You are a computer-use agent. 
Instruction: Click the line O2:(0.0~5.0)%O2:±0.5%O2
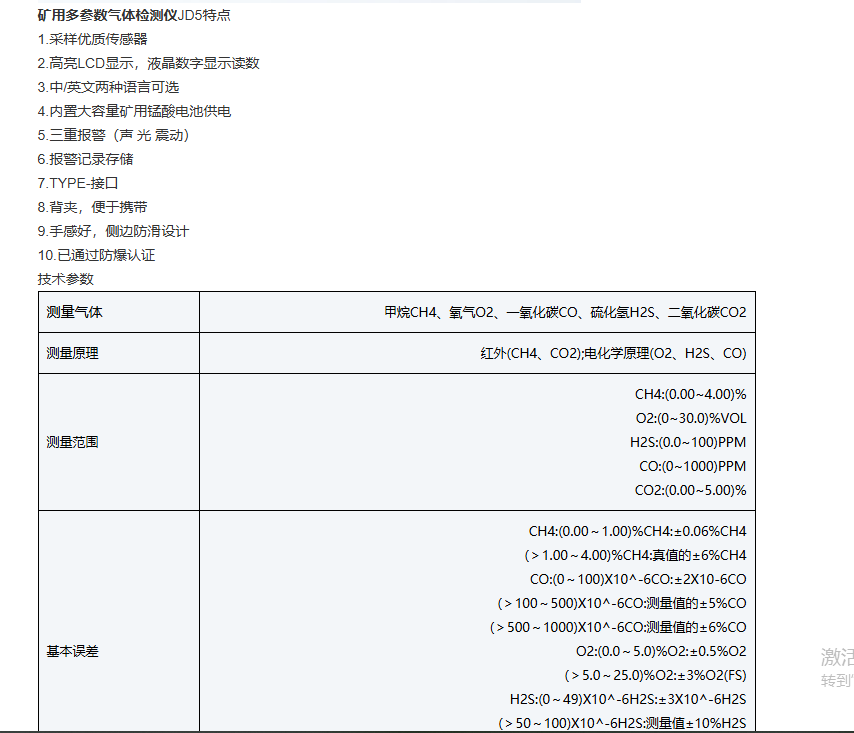661,651
